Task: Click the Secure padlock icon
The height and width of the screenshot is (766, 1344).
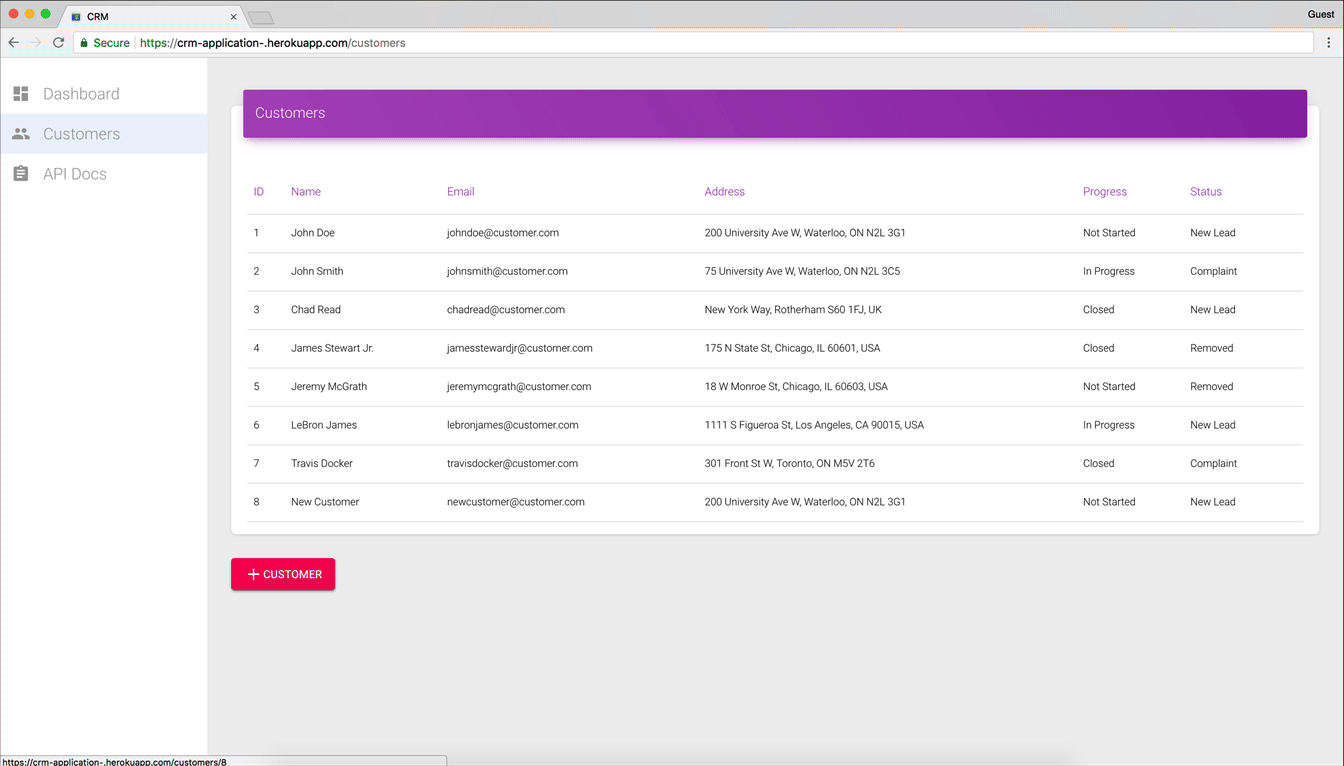Action: click(83, 42)
